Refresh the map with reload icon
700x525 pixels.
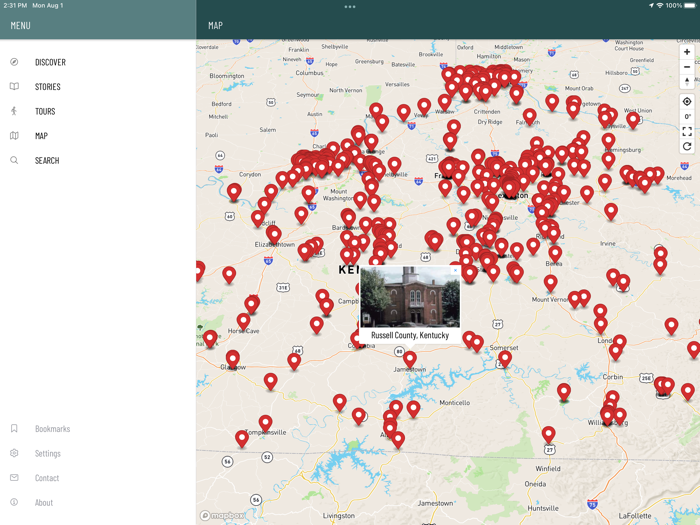click(687, 146)
